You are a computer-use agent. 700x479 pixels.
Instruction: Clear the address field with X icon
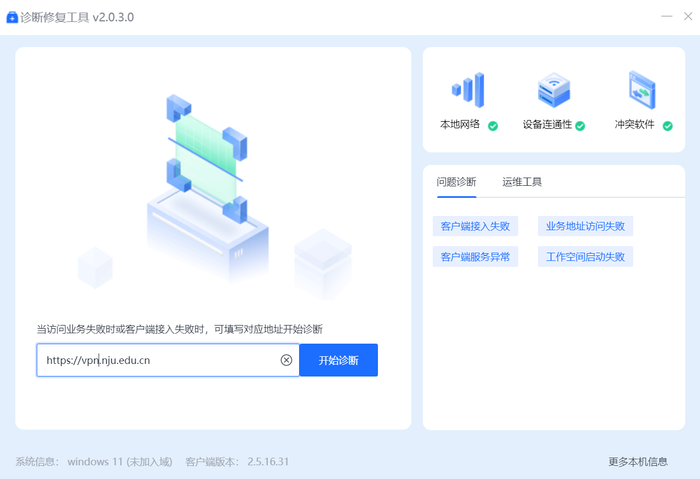(x=286, y=360)
